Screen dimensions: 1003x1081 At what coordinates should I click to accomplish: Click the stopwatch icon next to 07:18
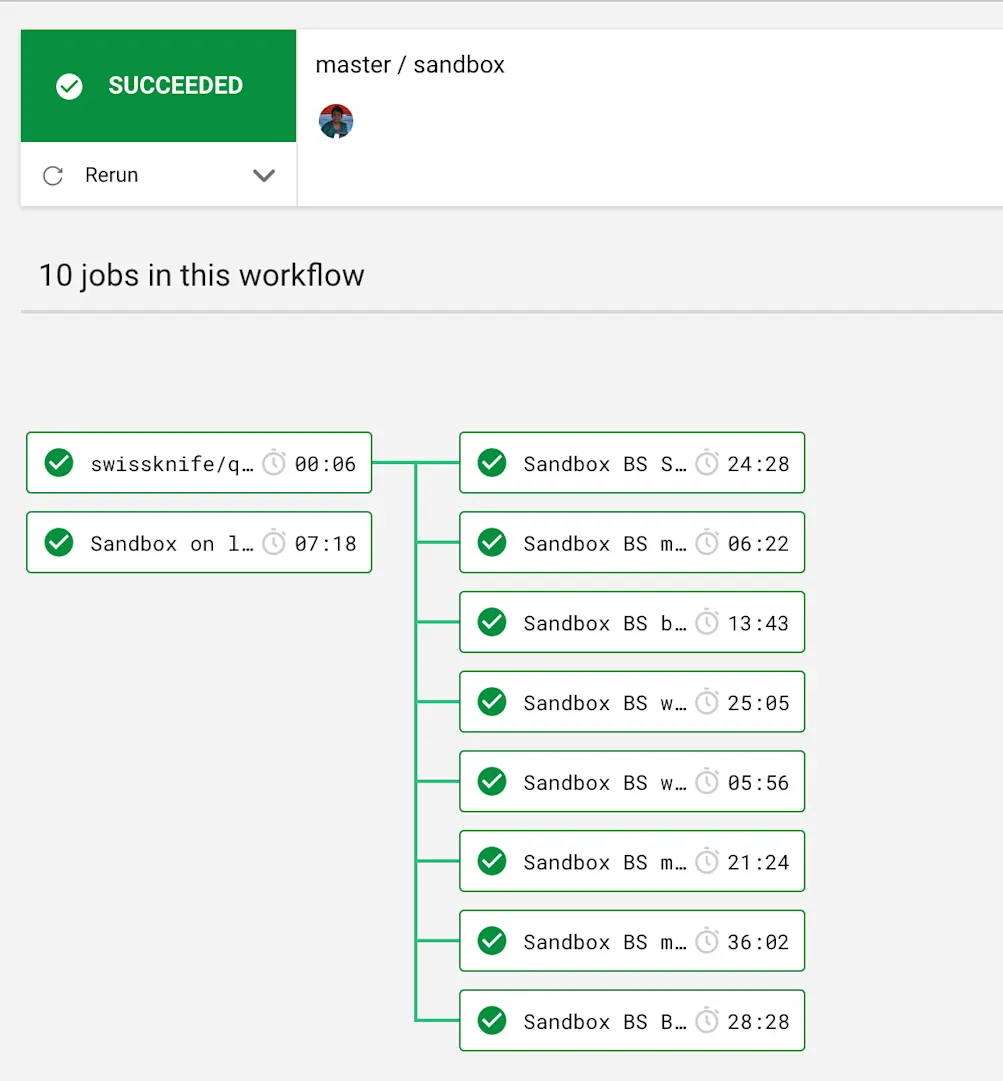click(275, 542)
